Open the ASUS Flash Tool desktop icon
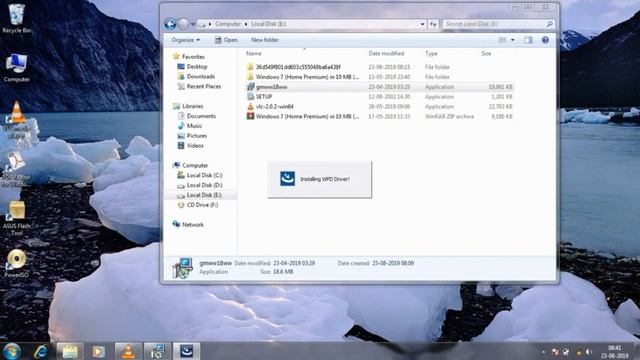Screen dimensions: 640x360 (17, 218)
